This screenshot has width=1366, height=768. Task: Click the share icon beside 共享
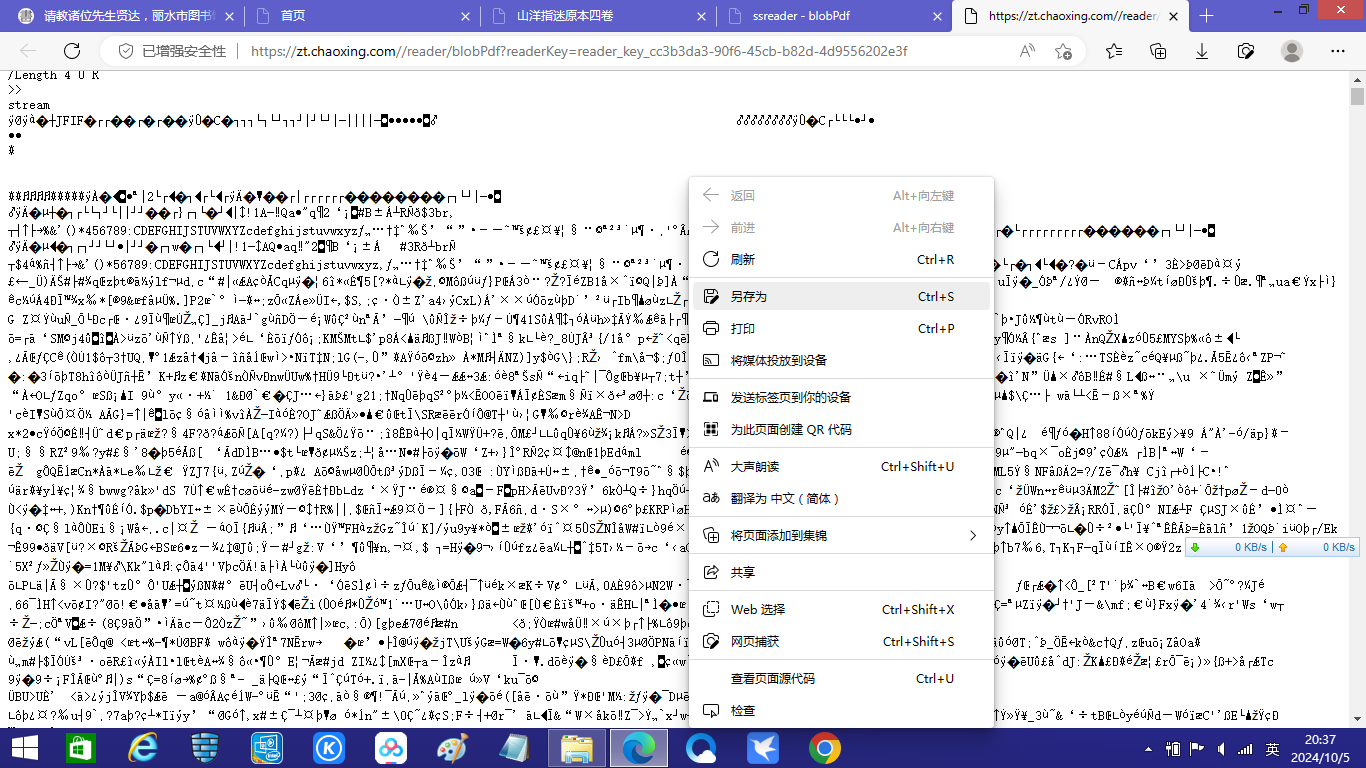click(711, 572)
